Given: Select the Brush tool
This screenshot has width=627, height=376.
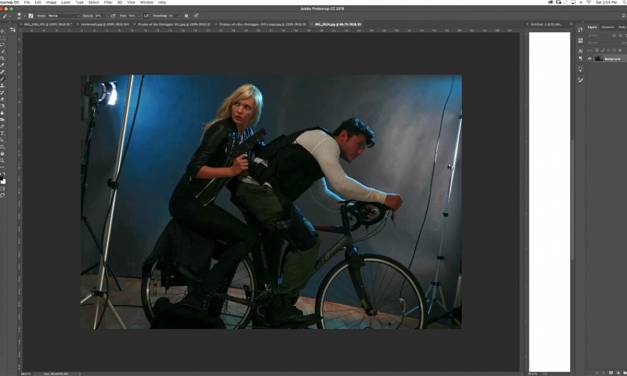Looking at the screenshot, I should point(3,78).
